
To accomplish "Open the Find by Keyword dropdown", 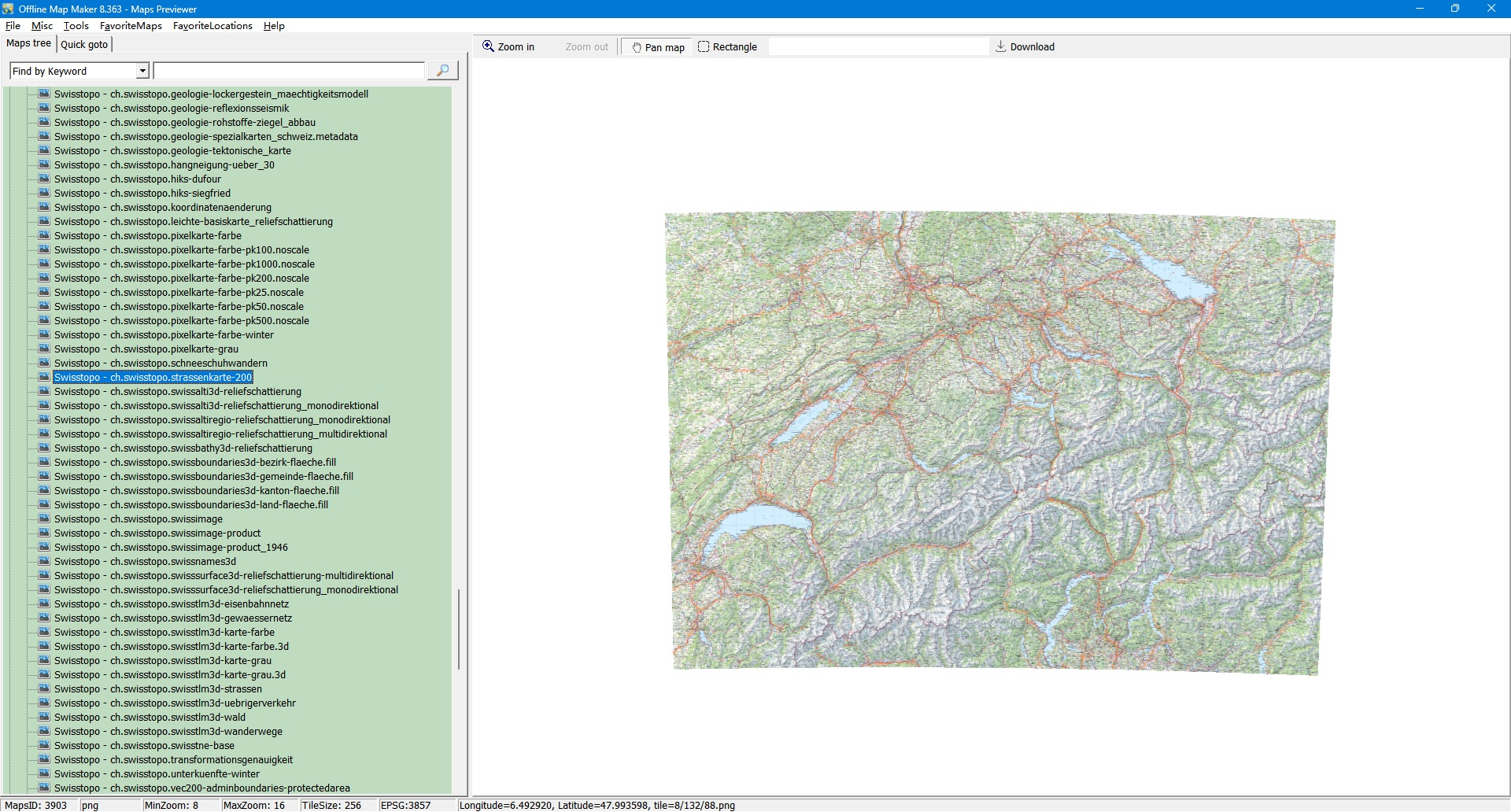I will (x=142, y=71).
